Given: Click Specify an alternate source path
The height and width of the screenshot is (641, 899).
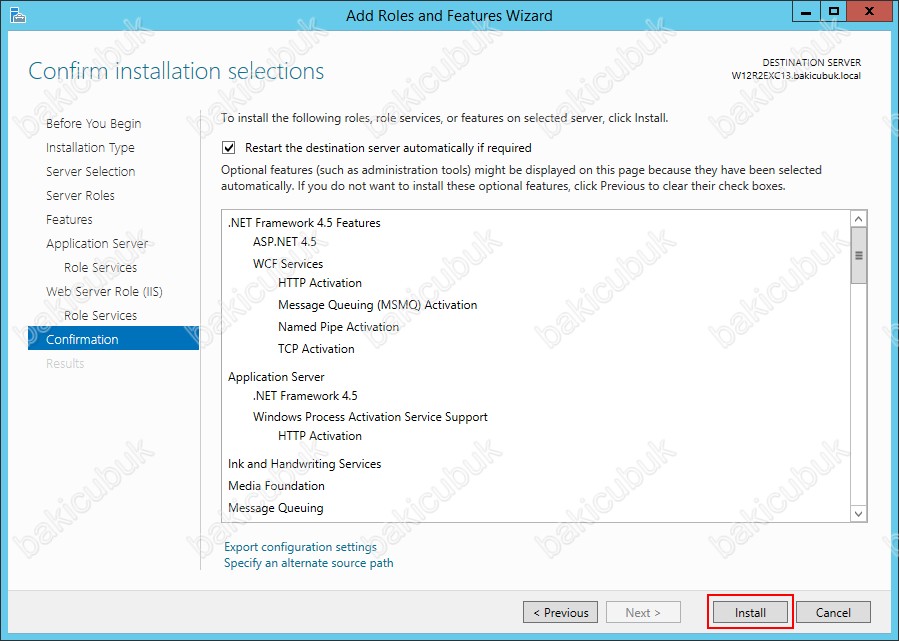Looking at the screenshot, I should click(308, 563).
